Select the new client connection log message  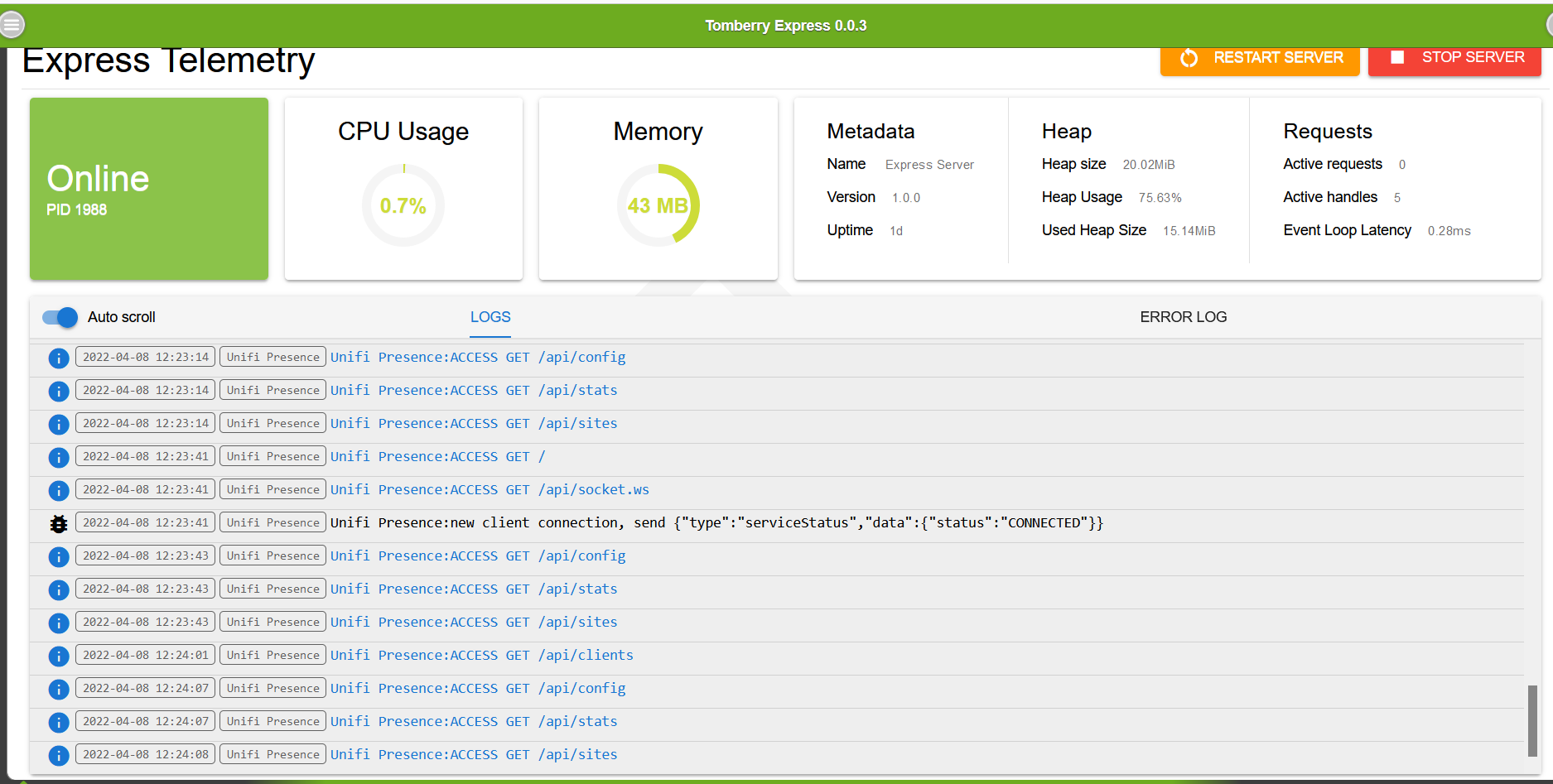click(x=716, y=522)
